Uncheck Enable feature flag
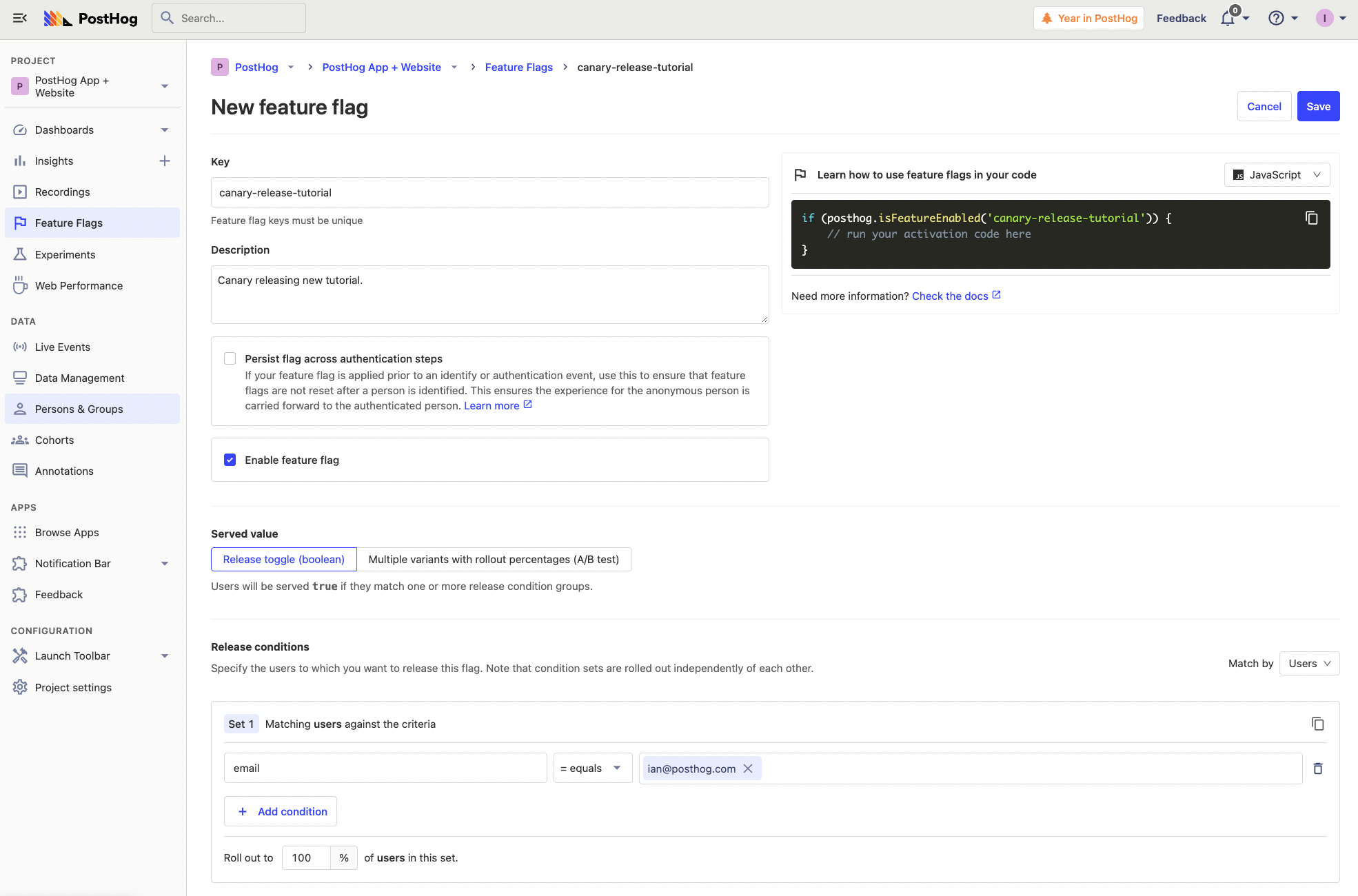The width and height of the screenshot is (1358, 896). tap(230, 460)
